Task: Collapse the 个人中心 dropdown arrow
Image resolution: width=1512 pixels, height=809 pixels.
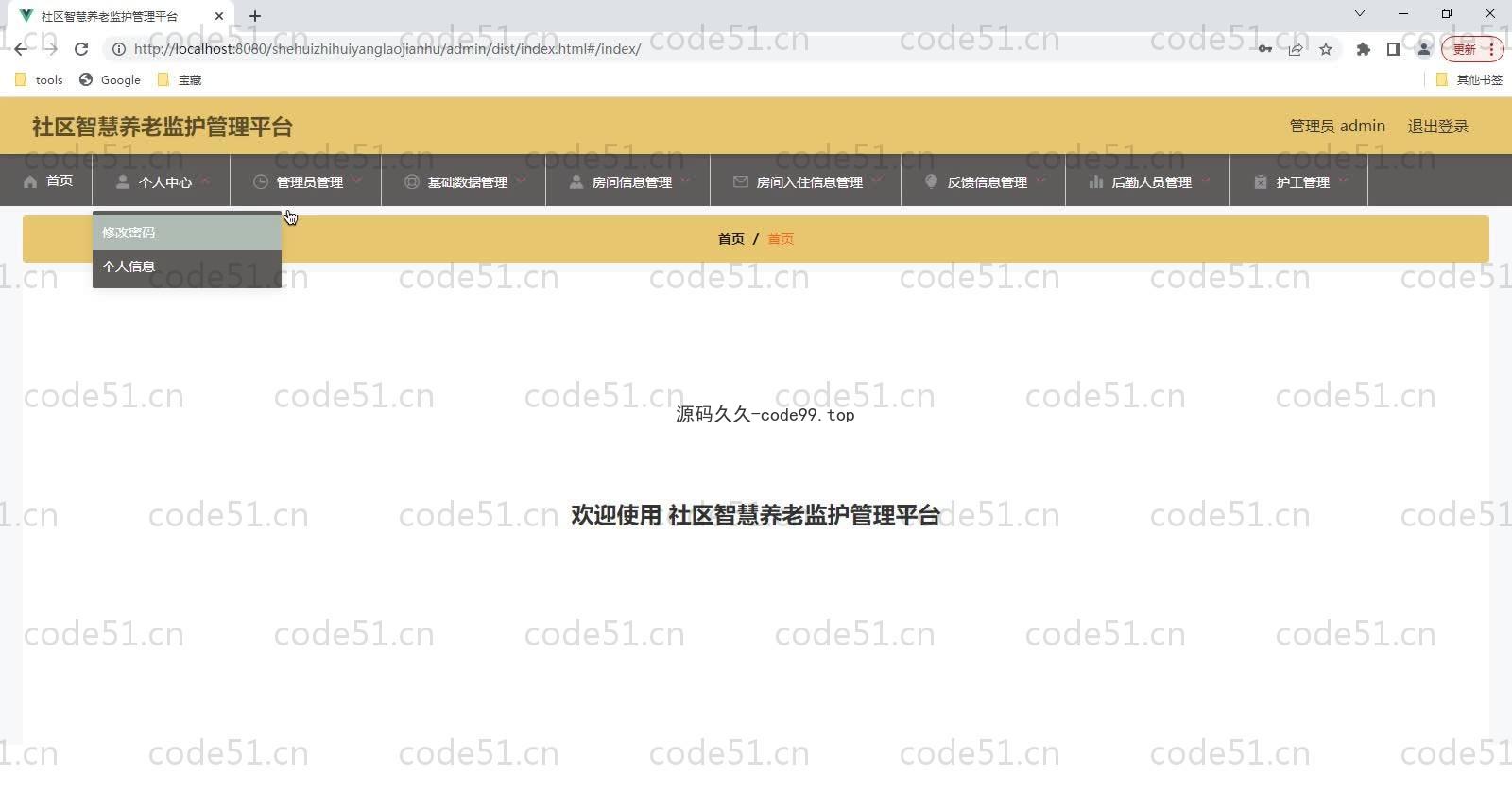Action: pos(206,181)
